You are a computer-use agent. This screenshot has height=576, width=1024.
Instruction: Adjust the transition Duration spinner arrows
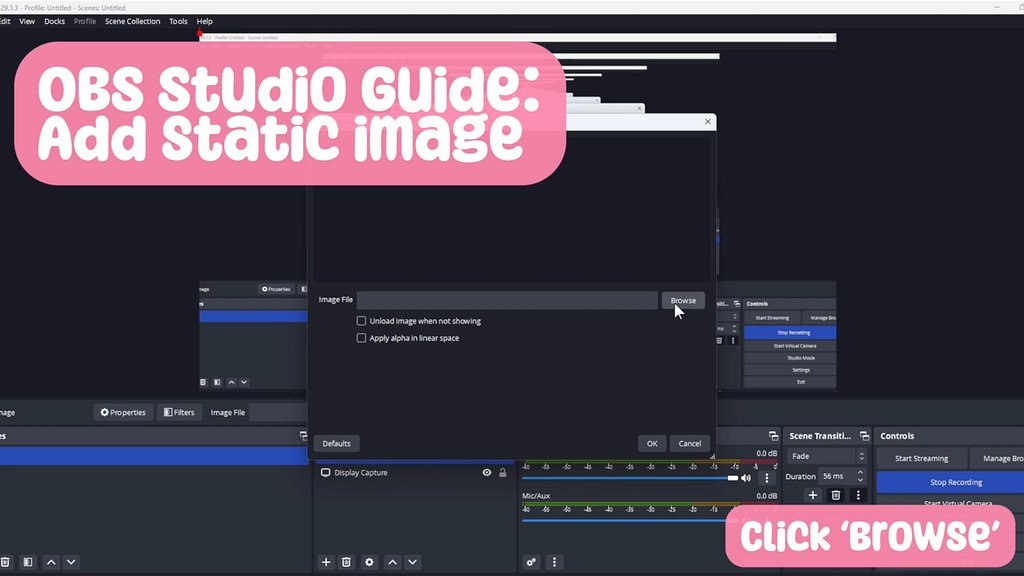coord(860,476)
